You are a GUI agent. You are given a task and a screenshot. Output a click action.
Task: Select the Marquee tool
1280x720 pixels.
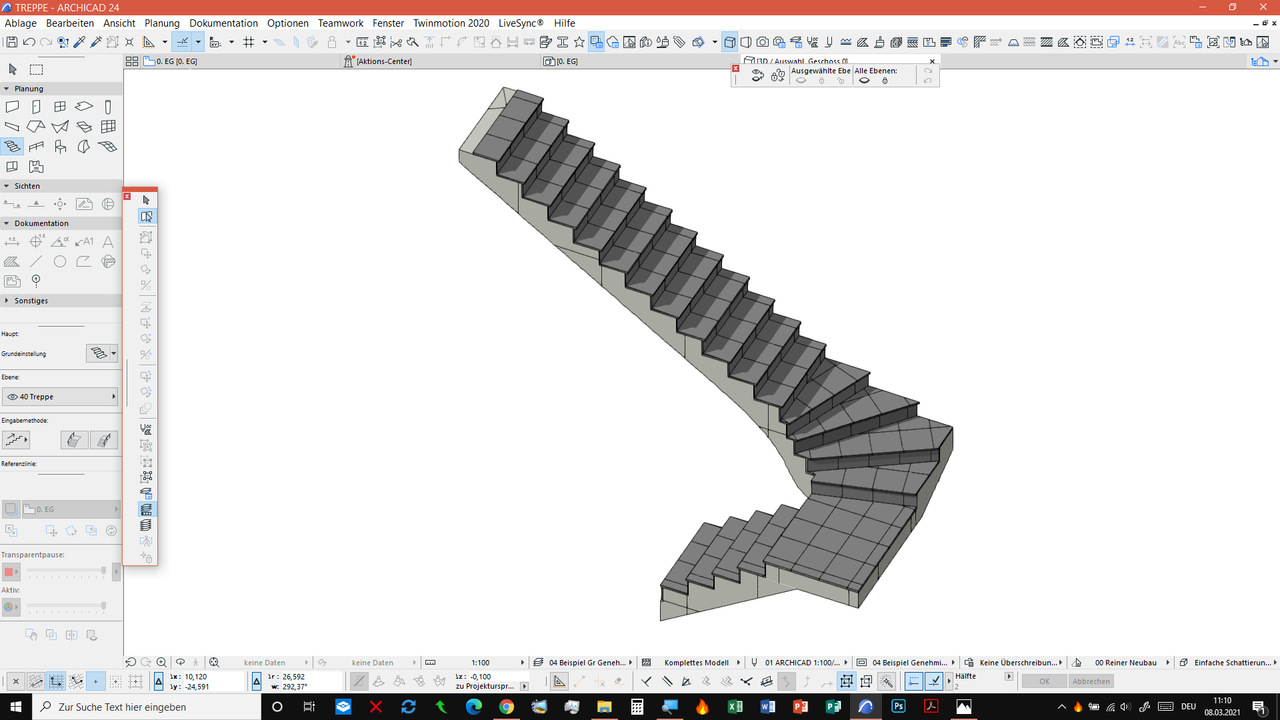pyautogui.click(x=36, y=69)
